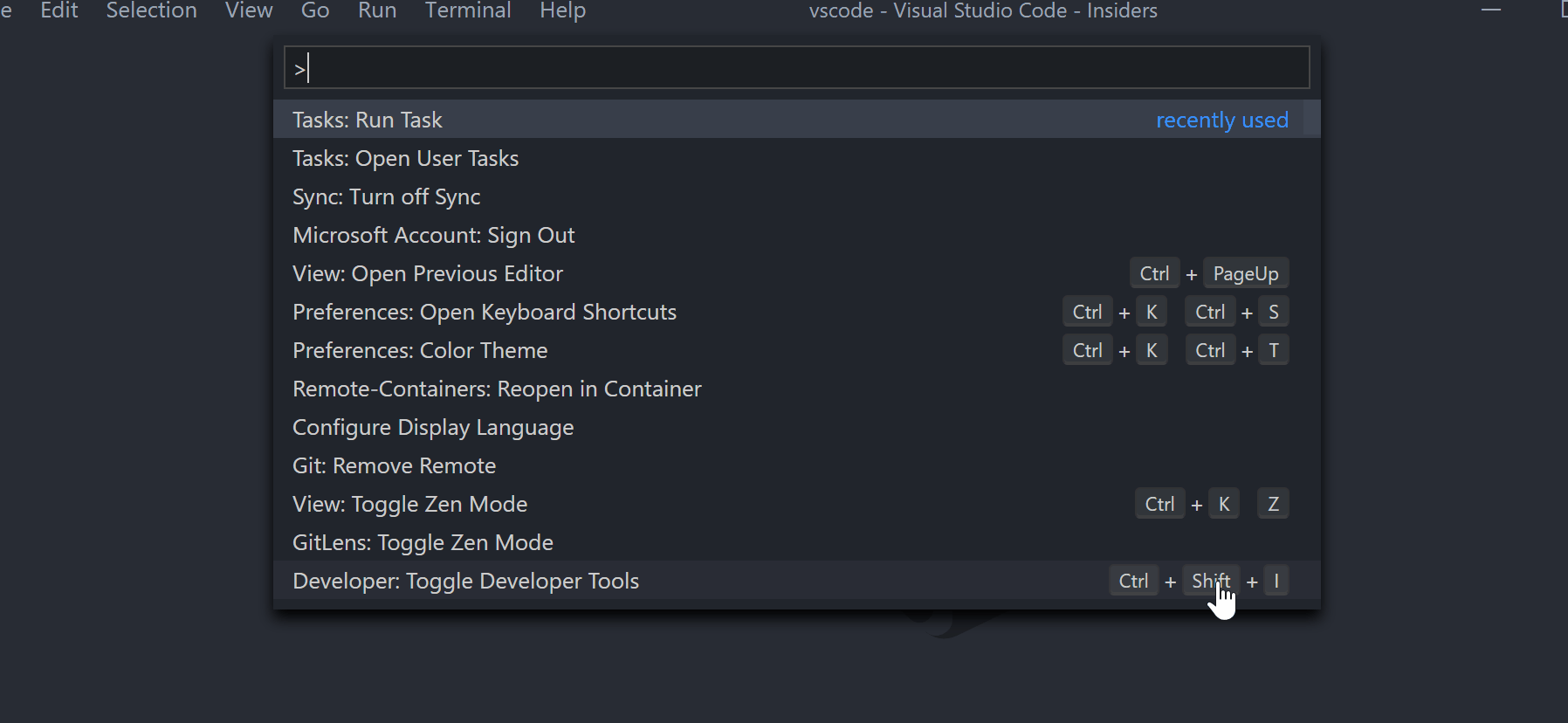
Task: Turn off Sync via command palette
Action: click(386, 196)
